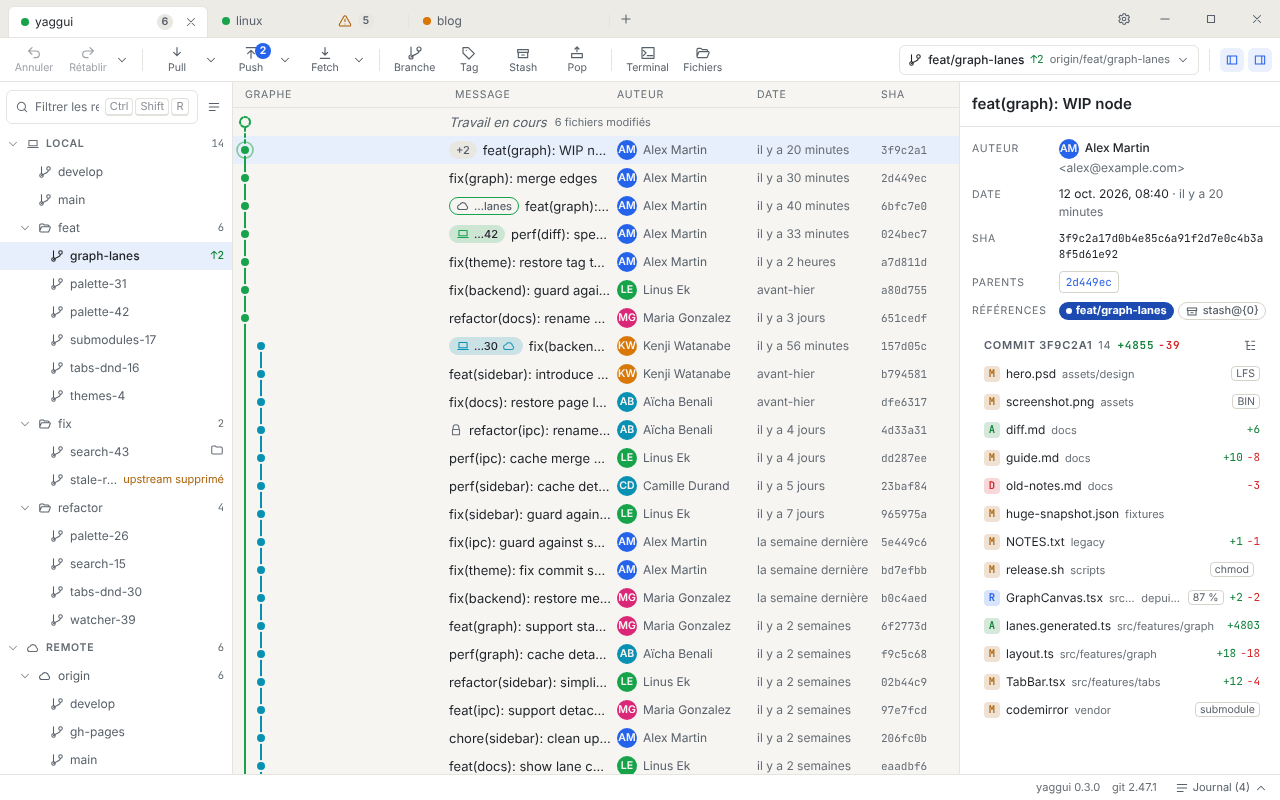Toggle tree view for commit file list
This screenshot has width=1280, height=800.
pos(1250,345)
